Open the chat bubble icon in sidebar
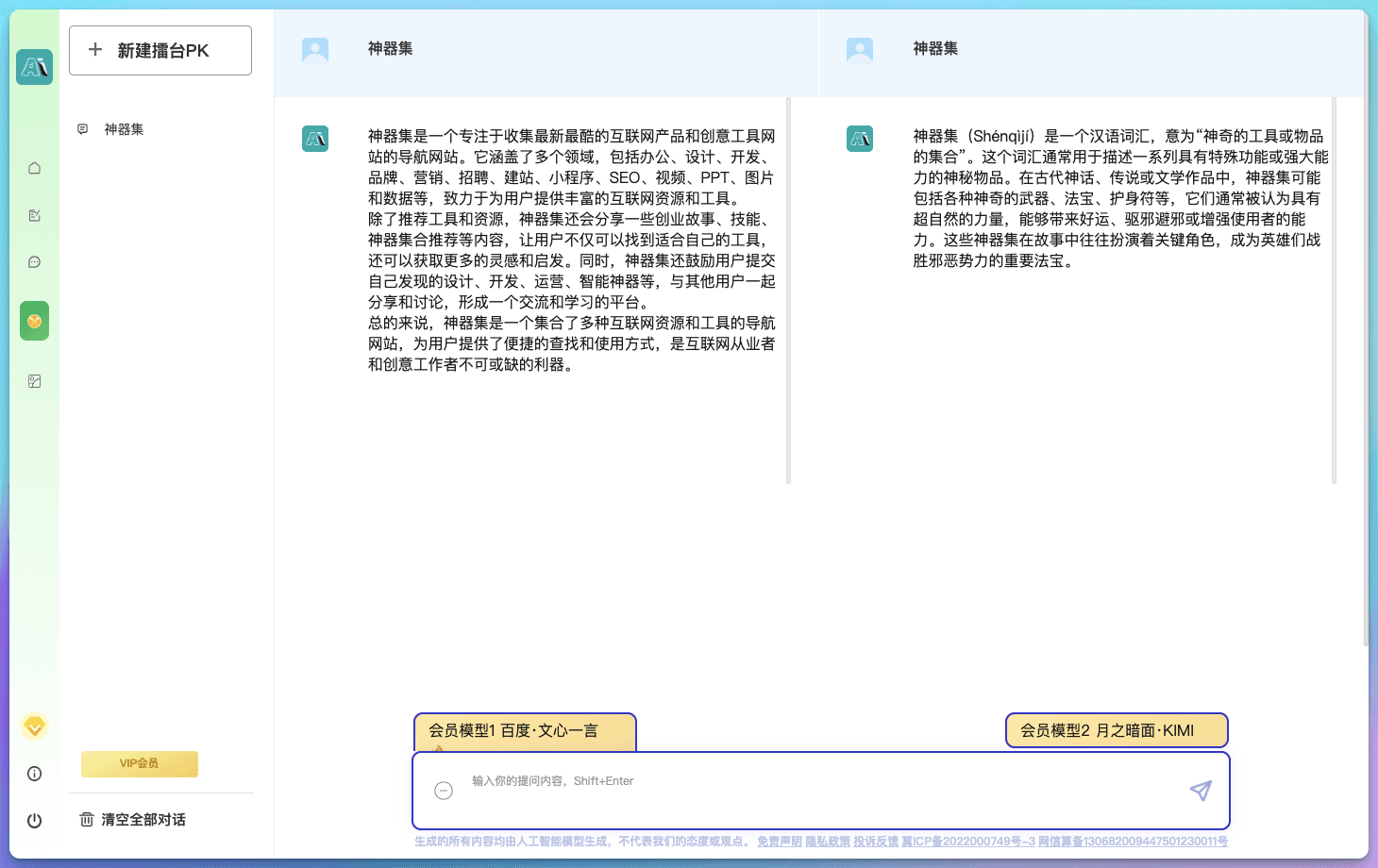The height and width of the screenshot is (868, 1378). [35, 262]
